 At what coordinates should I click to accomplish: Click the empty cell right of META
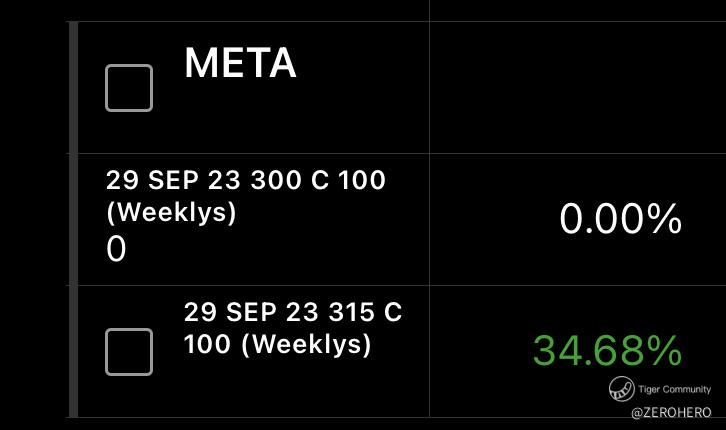coord(577,88)
